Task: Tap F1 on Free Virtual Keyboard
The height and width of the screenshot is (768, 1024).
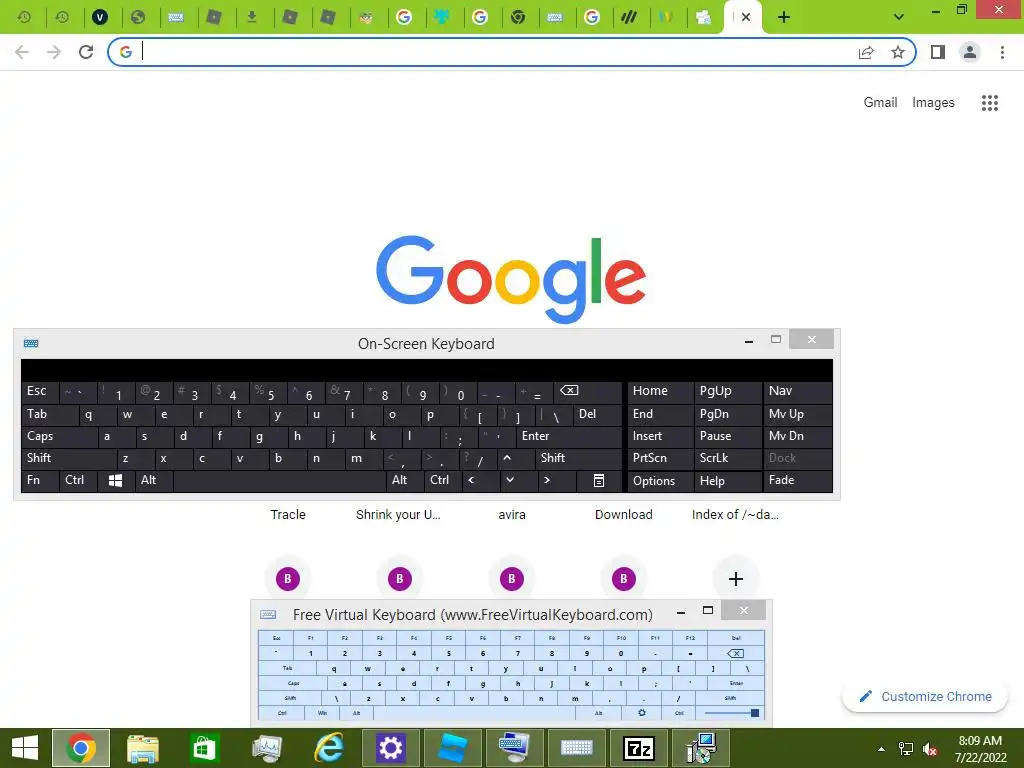Action: point(311,637)
